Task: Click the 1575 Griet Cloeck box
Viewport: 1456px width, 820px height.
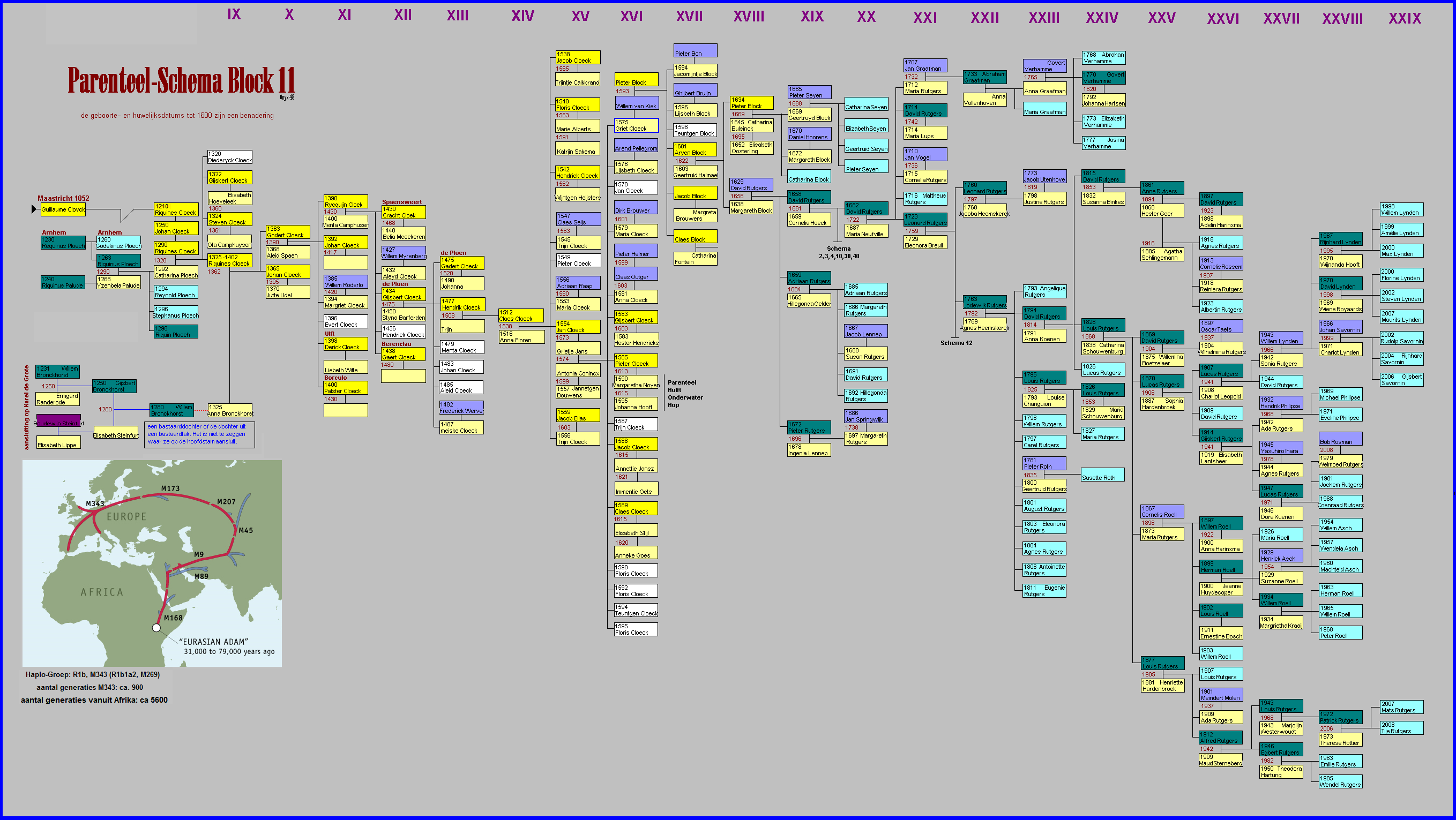Action: pyautogui.click(x=636, y=125)
